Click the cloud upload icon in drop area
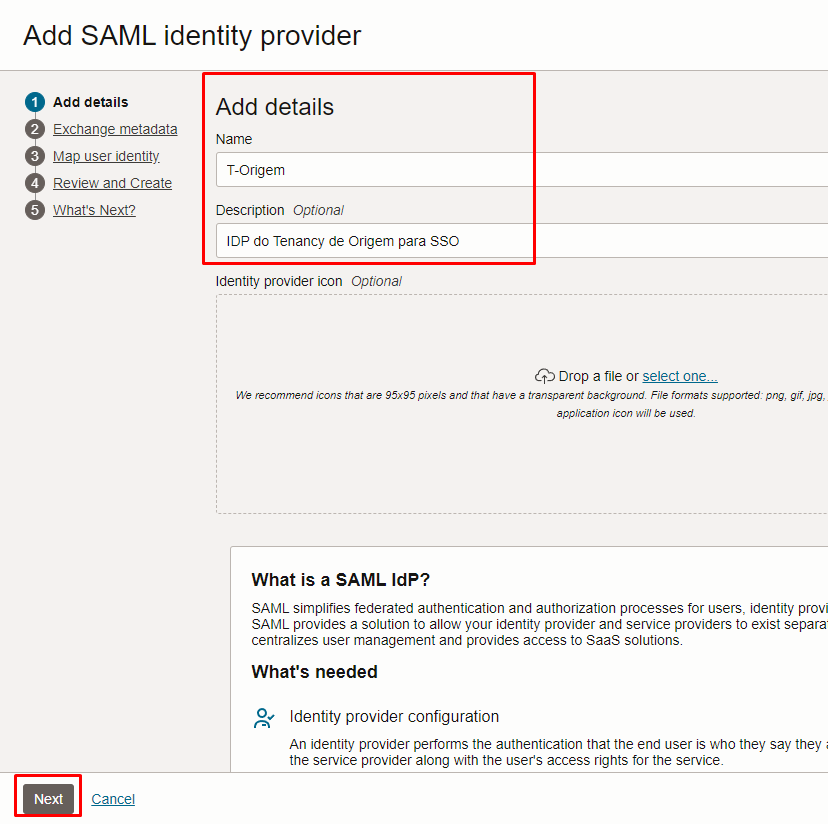The height and width of the screenshot is (824, 828). click(544, 376)
